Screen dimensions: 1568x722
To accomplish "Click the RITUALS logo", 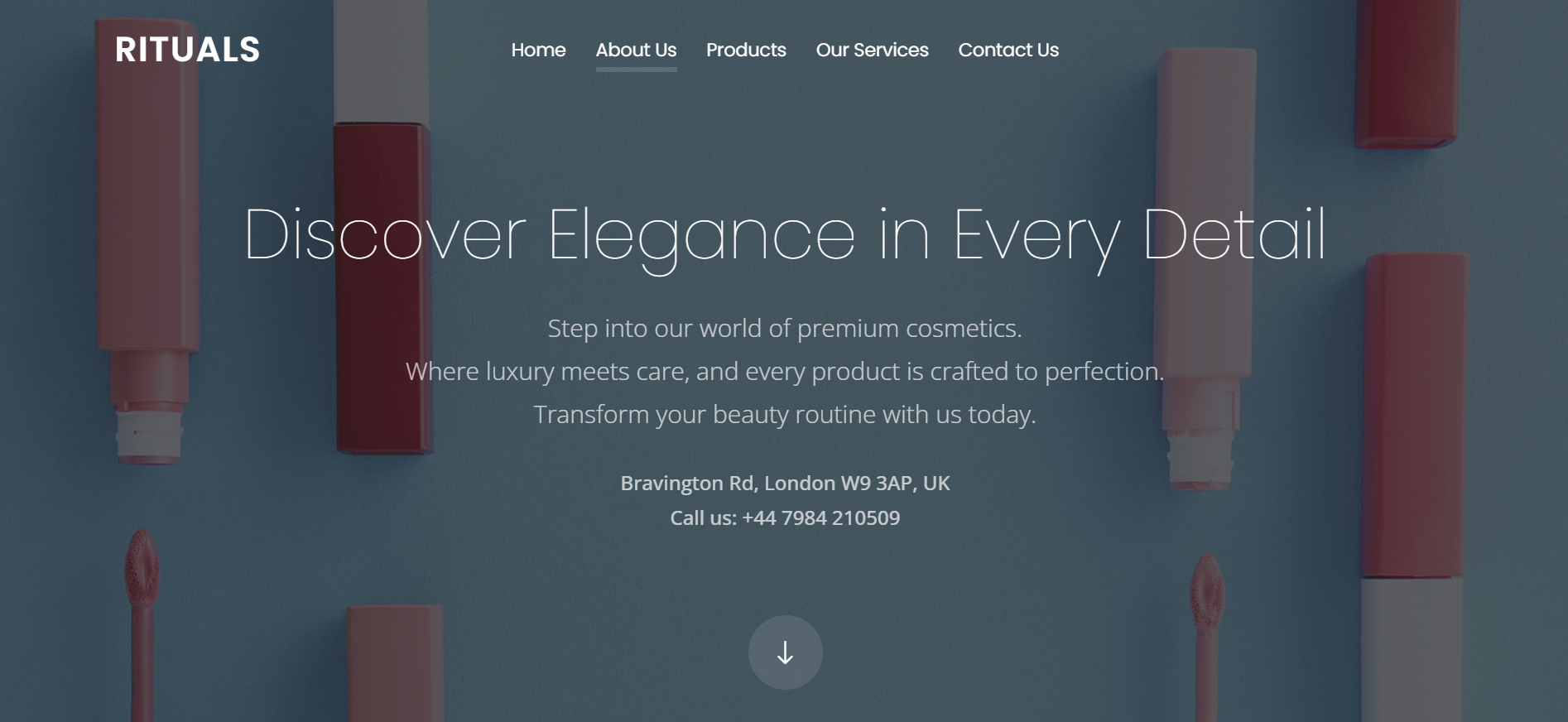I will (188, 50).
